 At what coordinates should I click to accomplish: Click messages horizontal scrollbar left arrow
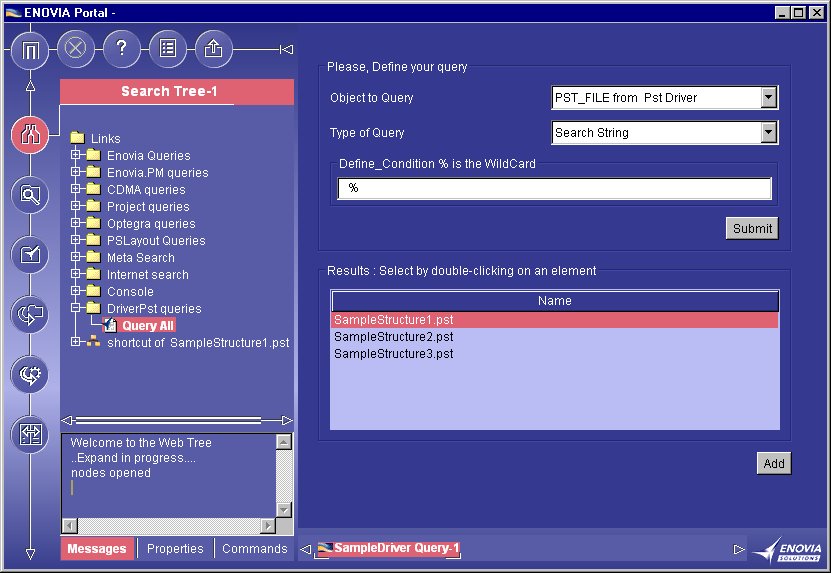tap(69, 526)
